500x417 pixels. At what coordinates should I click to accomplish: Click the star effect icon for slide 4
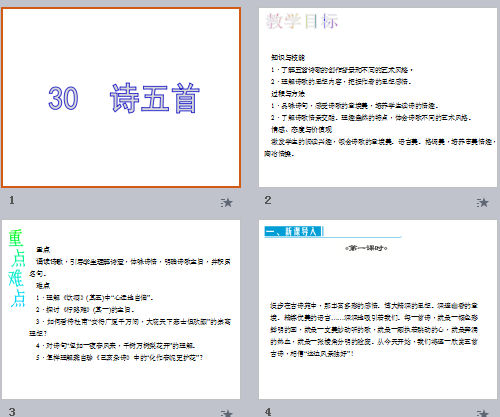click(x=482, y=413)
